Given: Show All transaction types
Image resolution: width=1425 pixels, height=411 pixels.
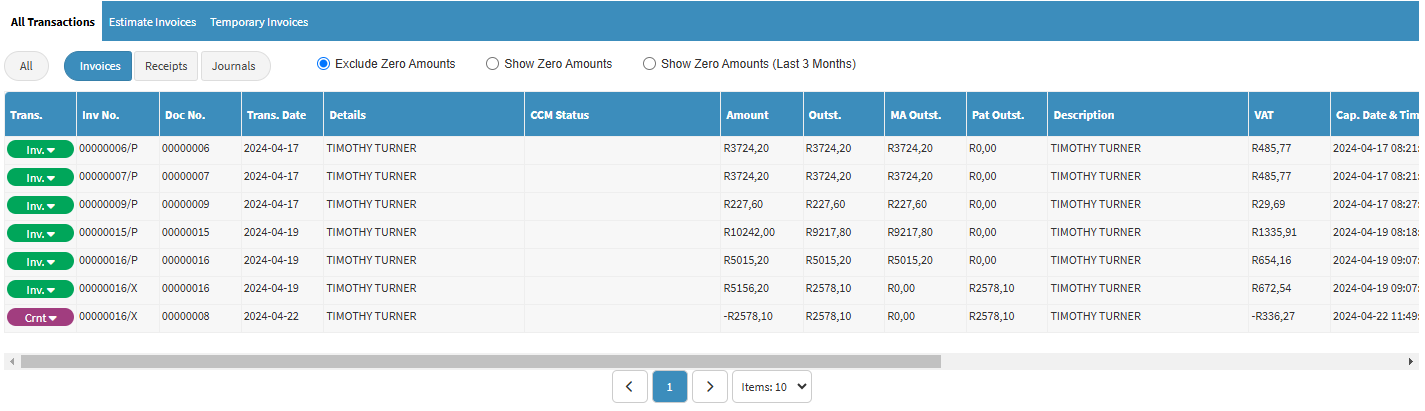Looking at the screenshot, I should [x=26, y=66].
